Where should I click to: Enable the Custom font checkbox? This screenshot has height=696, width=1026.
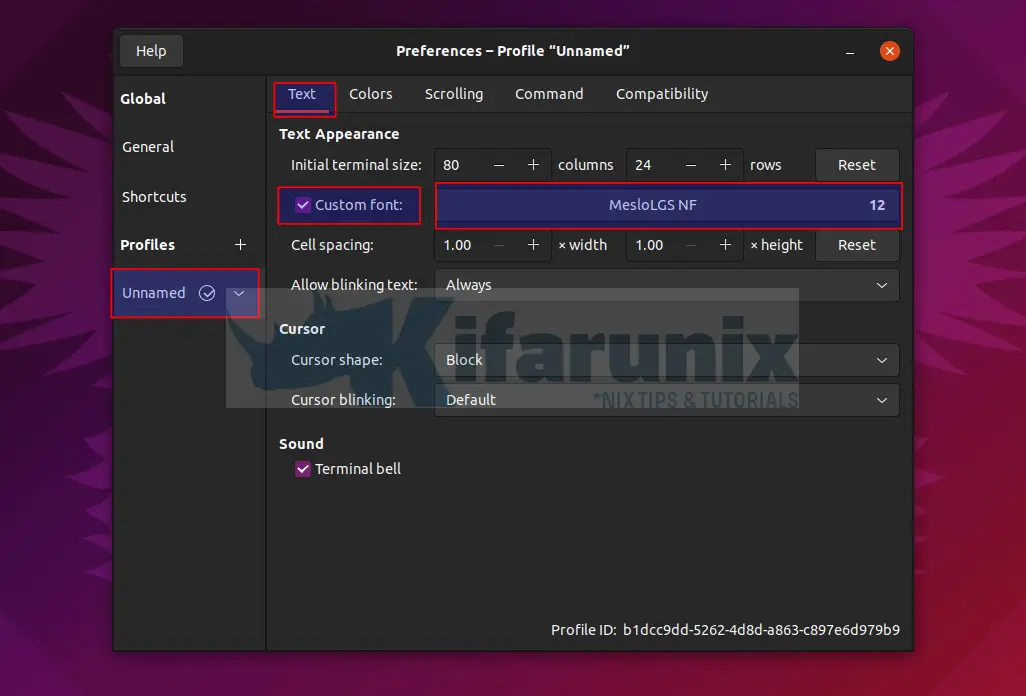[302, 205]
